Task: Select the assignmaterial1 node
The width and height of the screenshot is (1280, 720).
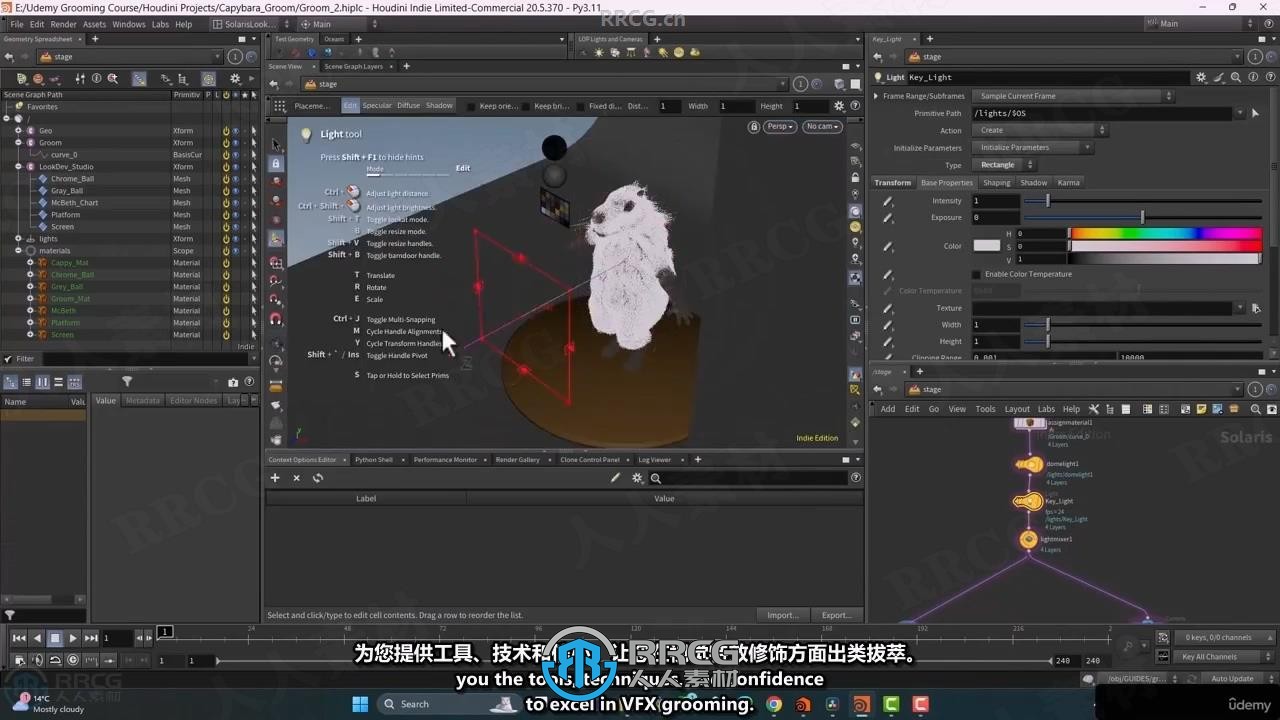Action: 1030,423
